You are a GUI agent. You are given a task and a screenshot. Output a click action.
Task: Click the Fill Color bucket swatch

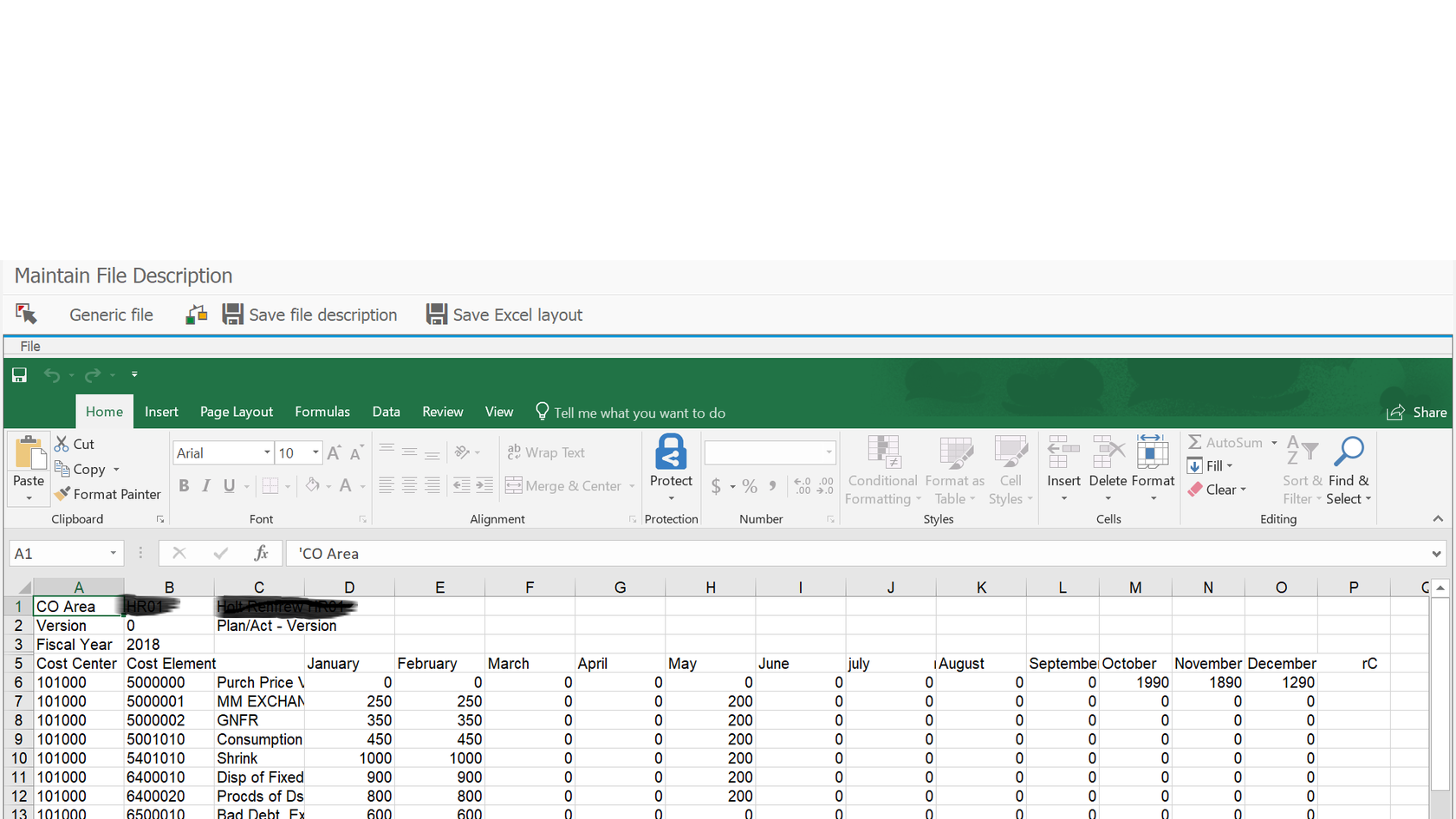(x=313, y=486)
